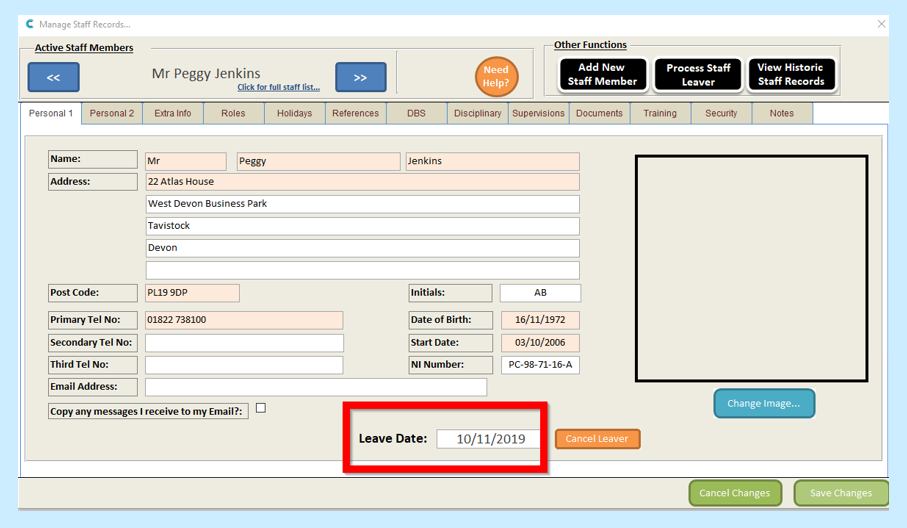Click the Cancel Leaver button

[597, 439]
